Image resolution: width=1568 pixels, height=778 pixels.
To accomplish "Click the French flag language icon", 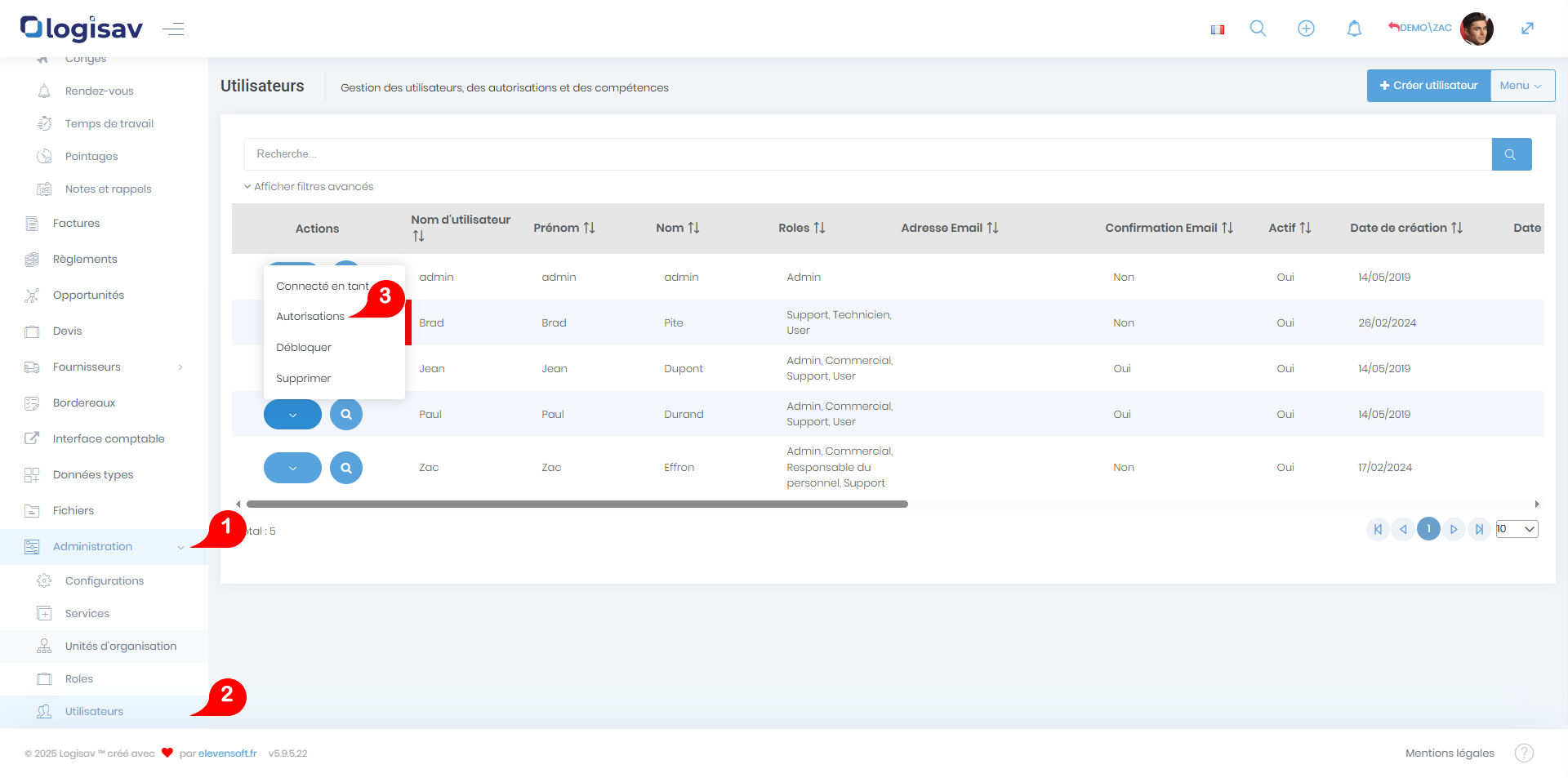I will [x=1218, y=29].
